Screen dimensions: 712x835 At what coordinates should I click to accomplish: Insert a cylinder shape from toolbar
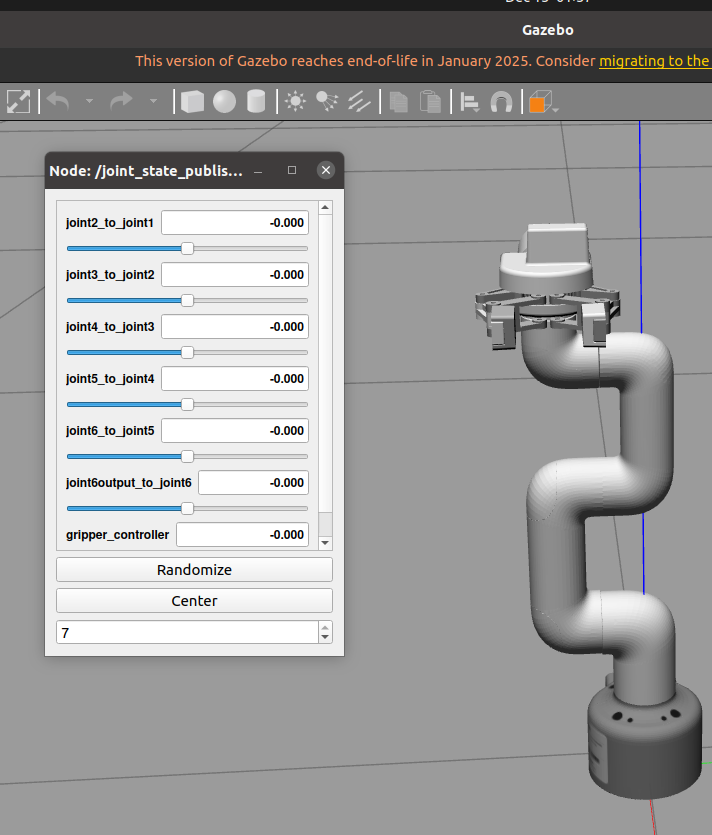click(x=256, y=101)
